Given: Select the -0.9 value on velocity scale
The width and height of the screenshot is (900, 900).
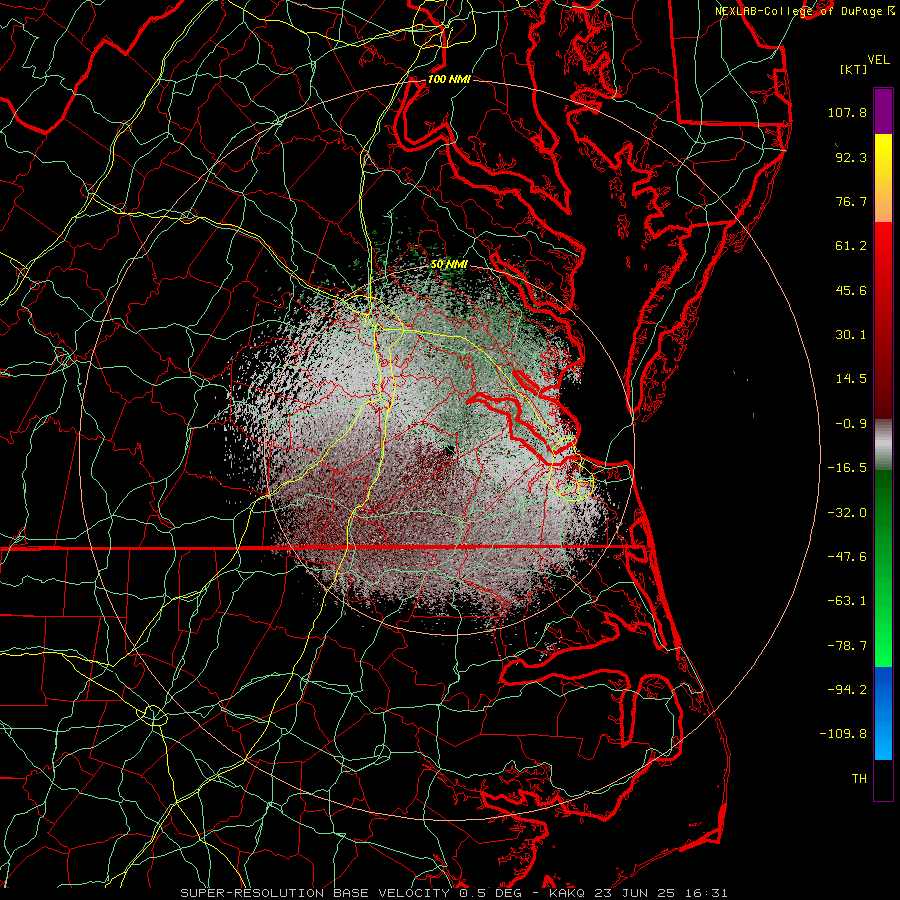Looking at the screenshot, I should [x=851, y=424].
